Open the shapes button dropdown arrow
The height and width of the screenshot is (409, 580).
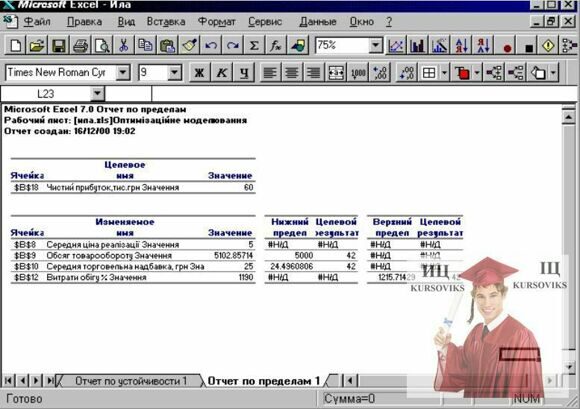(553, 72)
